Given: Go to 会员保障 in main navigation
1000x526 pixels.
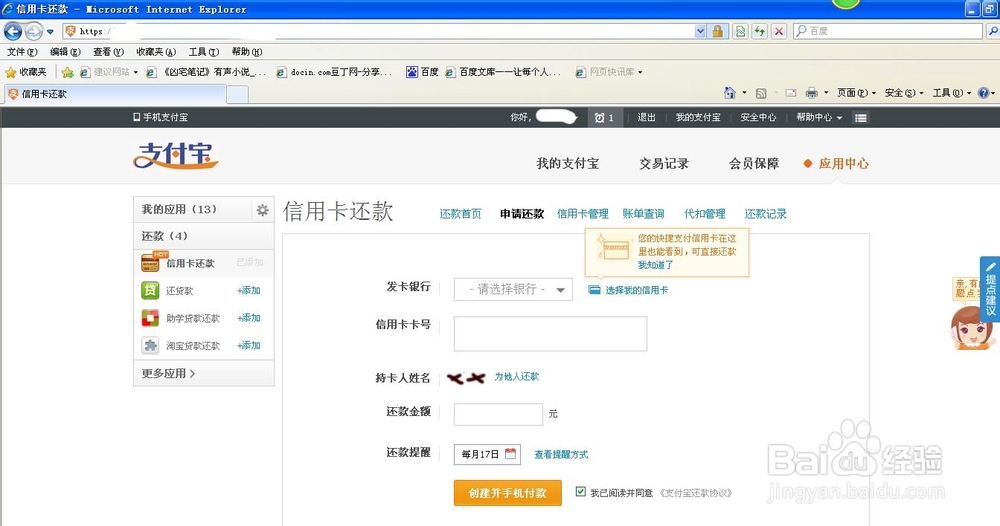Looking at the screenshot, I should pyautogui.click(x=754, y=164).
